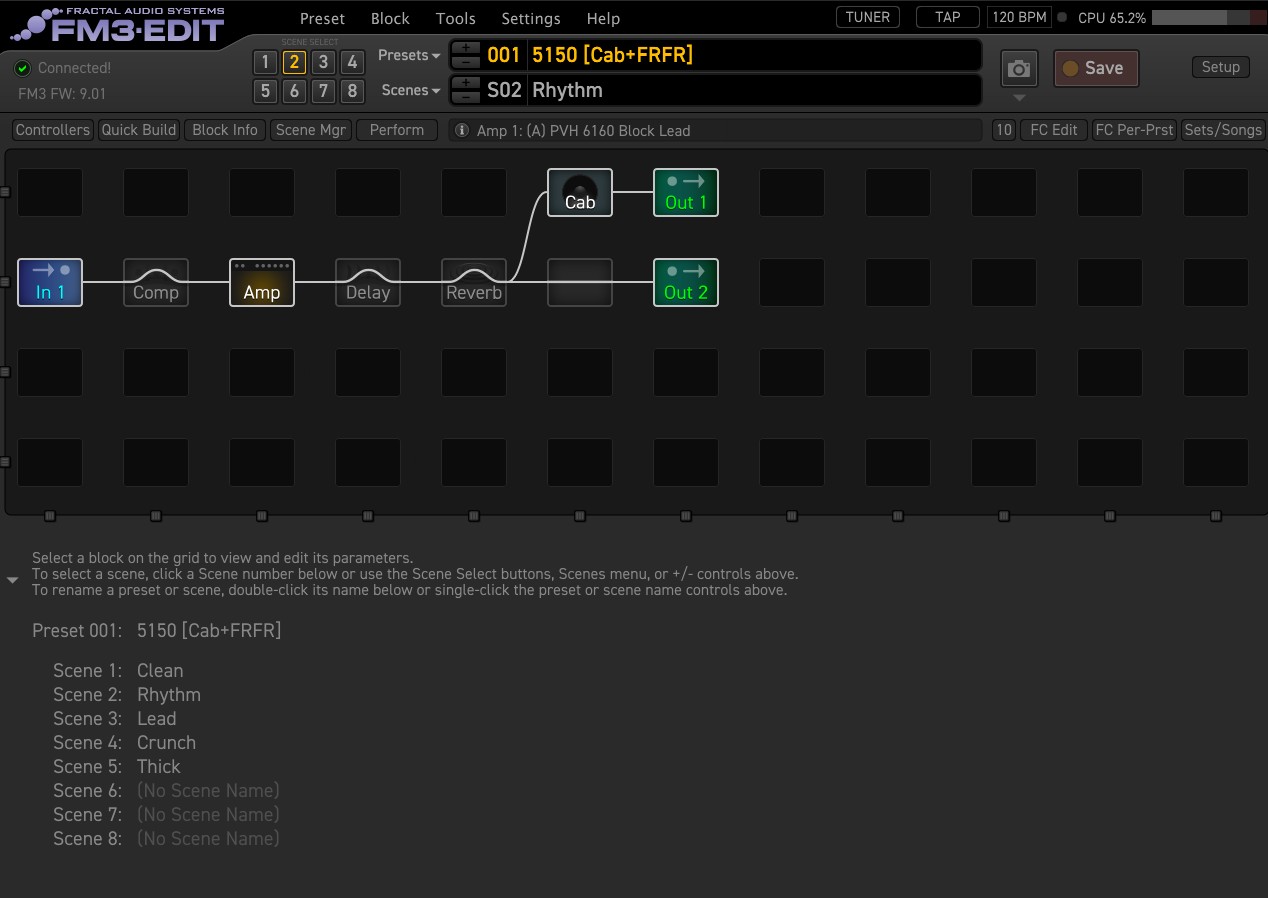Select the Cab block
This screenshot has height=898, width=1268.
(x=580, y=192)
